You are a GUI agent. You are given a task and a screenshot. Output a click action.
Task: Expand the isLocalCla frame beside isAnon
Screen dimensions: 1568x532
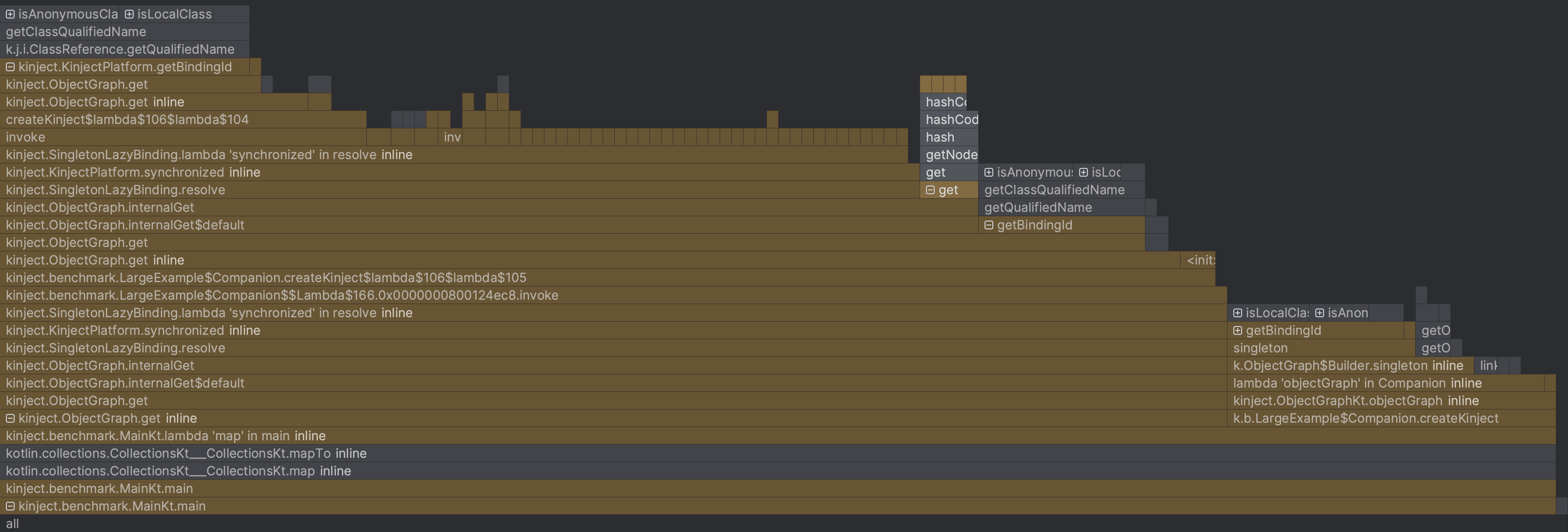pos(1238,313)
